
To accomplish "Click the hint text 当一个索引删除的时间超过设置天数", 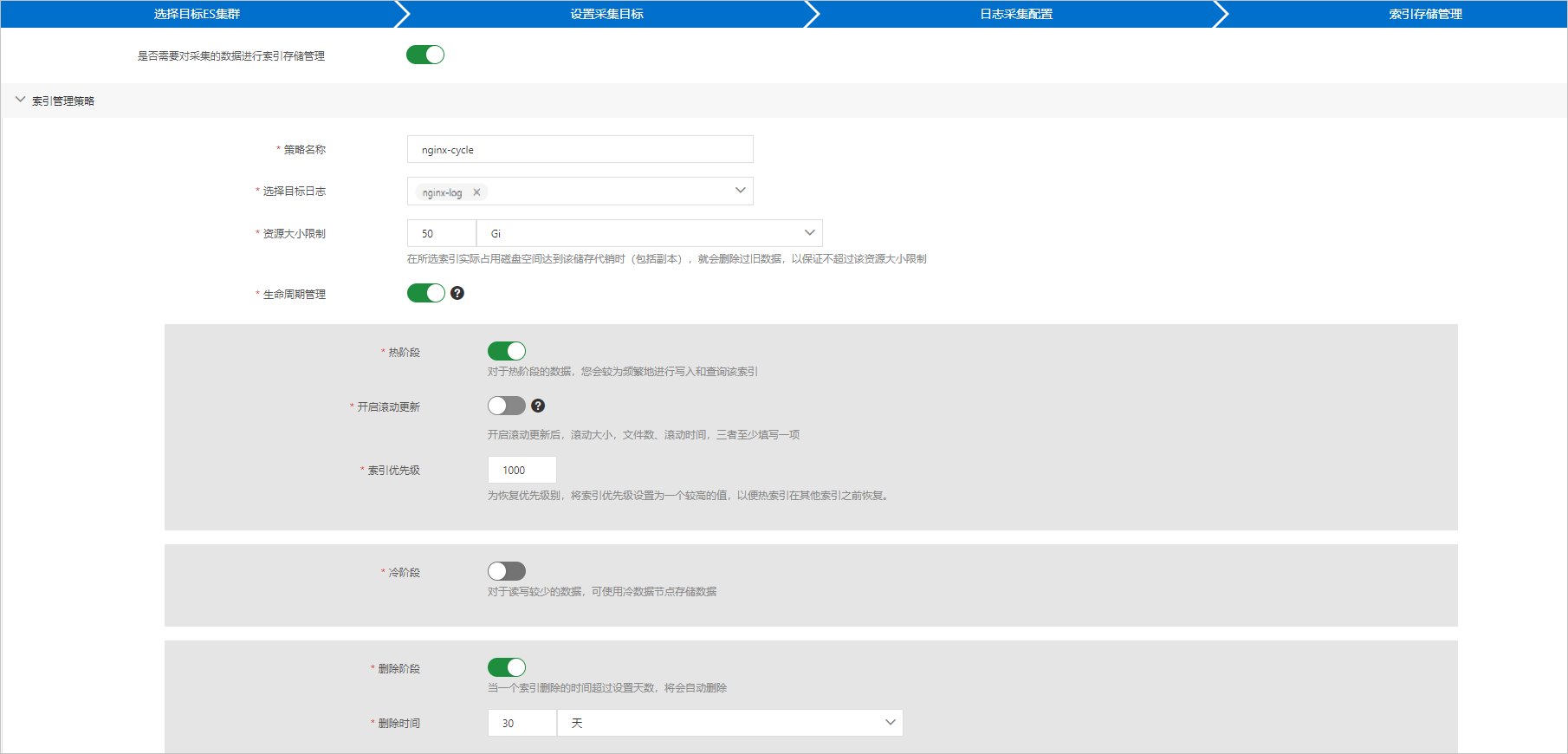I will (x=607, y=687).
